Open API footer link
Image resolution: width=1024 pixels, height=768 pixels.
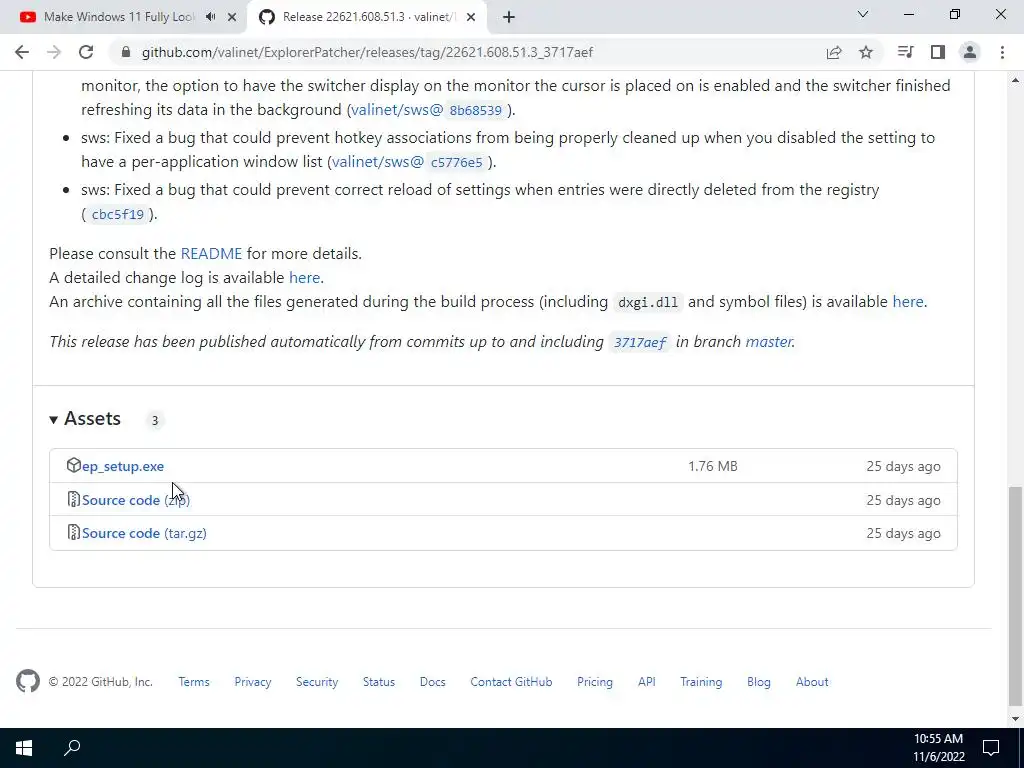coord(647,682)
